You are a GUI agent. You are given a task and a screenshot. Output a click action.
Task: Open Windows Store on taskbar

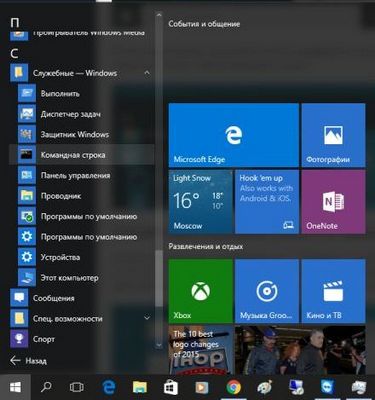[x=171, y=387]
